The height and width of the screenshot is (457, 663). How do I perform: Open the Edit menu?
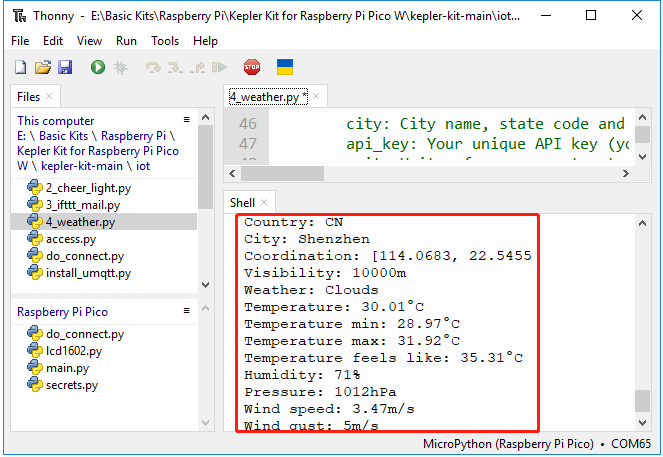pyautogui.click(x=53, y=41)
